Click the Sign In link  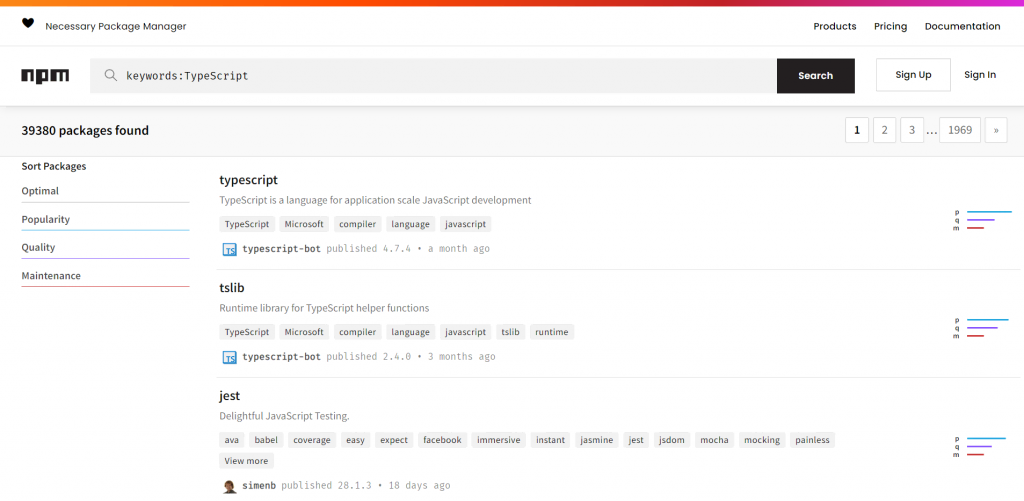coord(980,74)
